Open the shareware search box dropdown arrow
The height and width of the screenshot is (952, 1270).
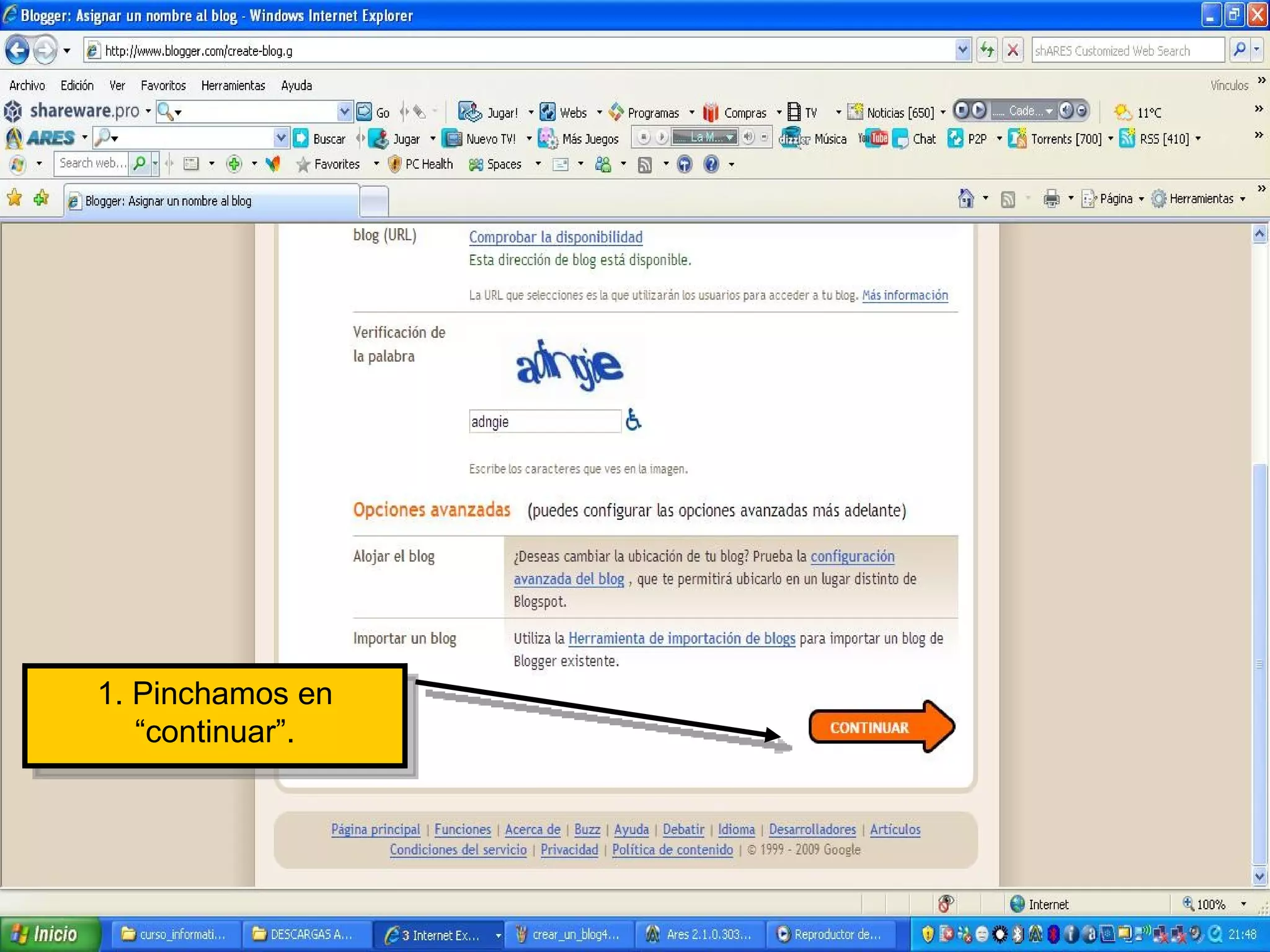[x=344, y=112]
